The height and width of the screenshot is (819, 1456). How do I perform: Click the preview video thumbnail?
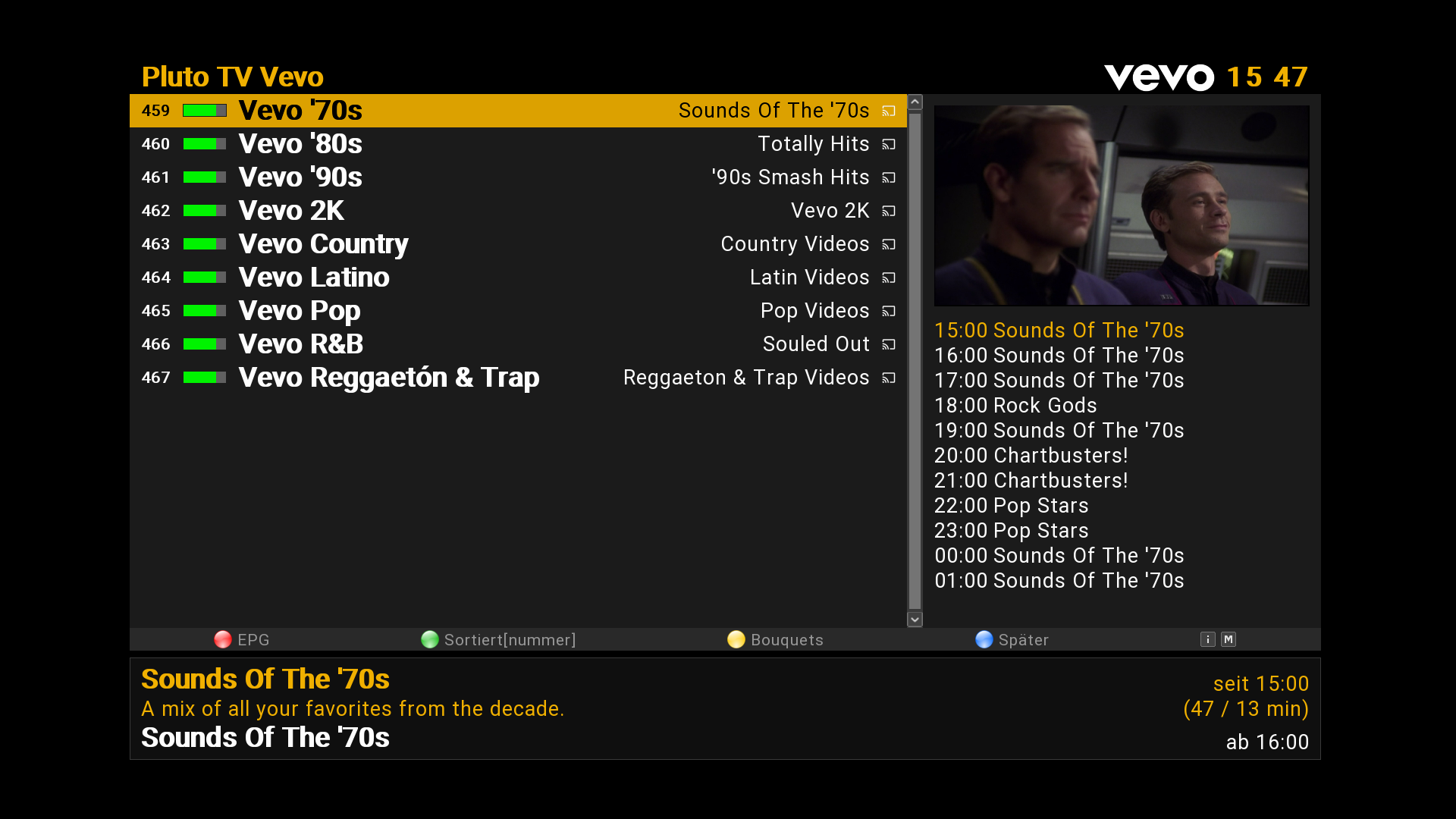[1122, 206]
